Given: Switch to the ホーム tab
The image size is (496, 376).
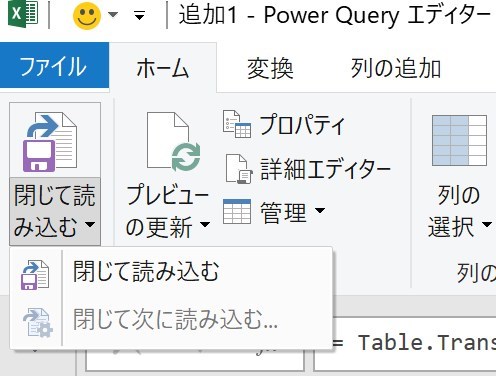Looking at the screenshot, I should click(x=163, y=68).
